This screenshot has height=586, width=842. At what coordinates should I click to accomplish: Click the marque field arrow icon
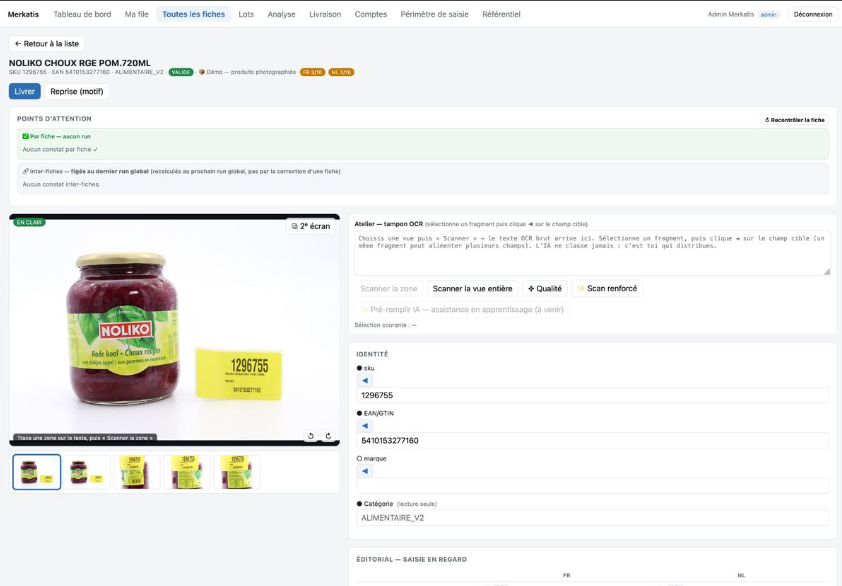(x=365, y=471)
